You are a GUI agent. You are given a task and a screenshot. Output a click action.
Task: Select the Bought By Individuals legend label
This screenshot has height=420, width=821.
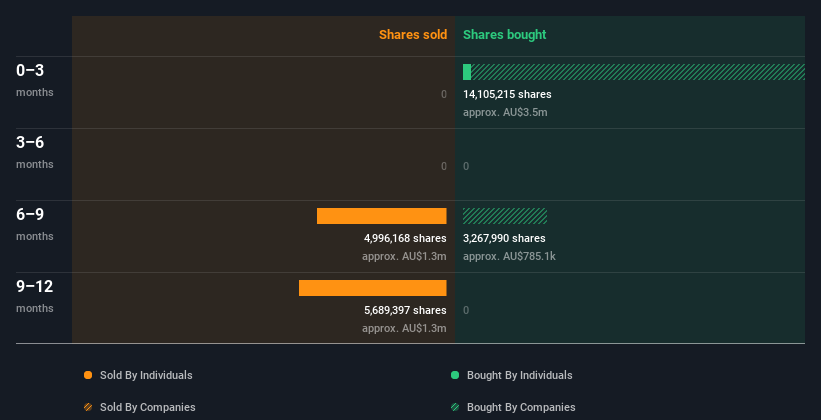519,375
